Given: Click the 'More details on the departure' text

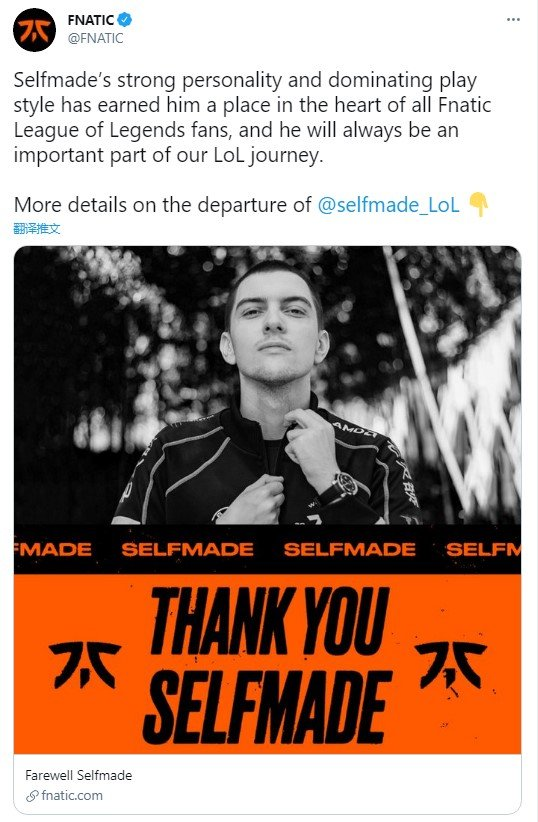Looking at the screenshot, I should point(163,204).
